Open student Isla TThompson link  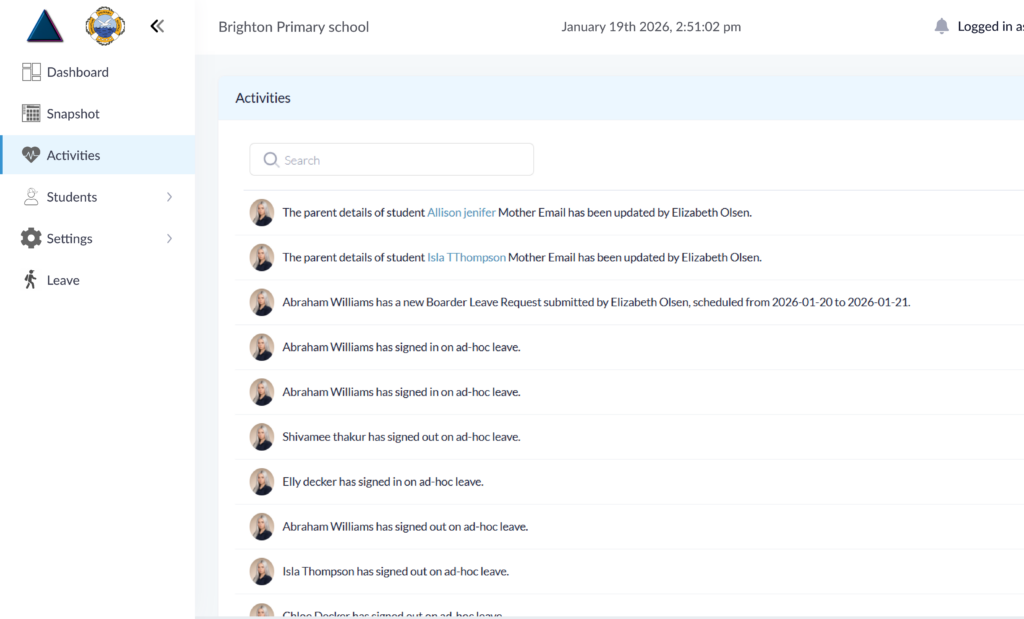(466, 257)
